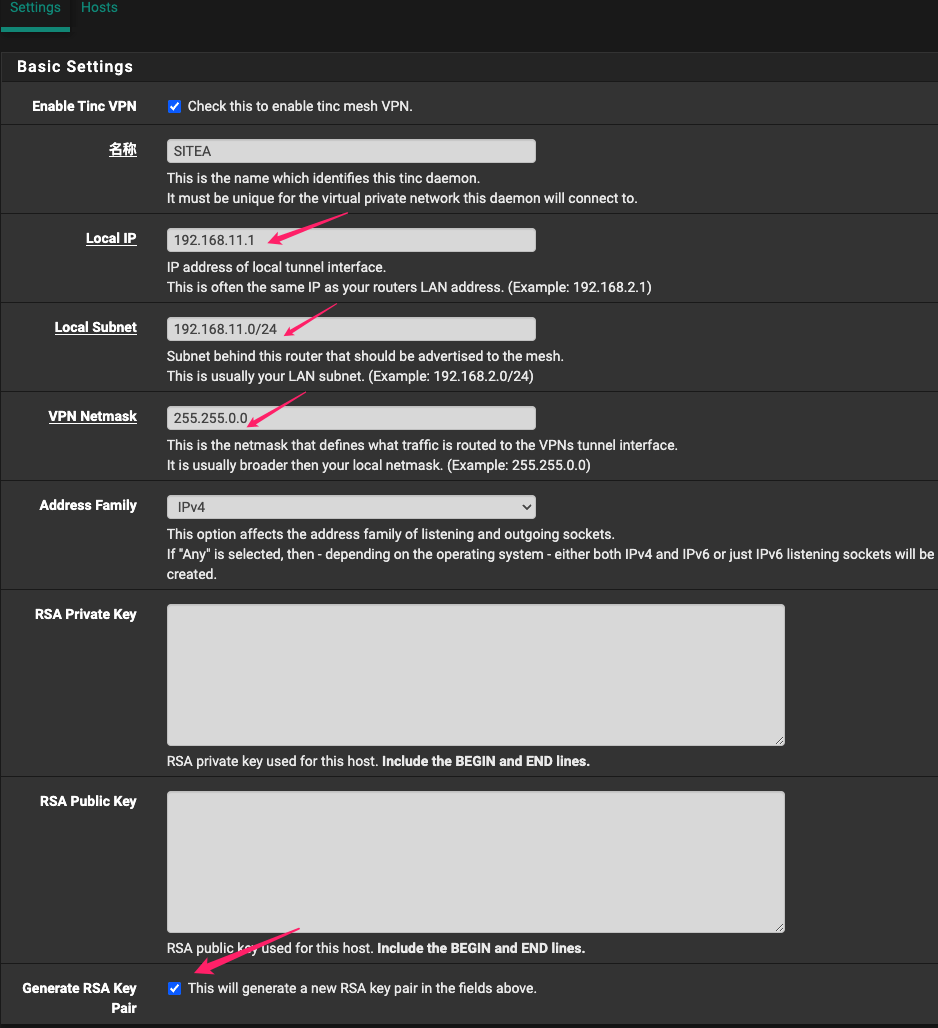Click inside the RSA Private Key text area
The height and width of the screenshot is (1028, 938).
(x=475, y=674)
